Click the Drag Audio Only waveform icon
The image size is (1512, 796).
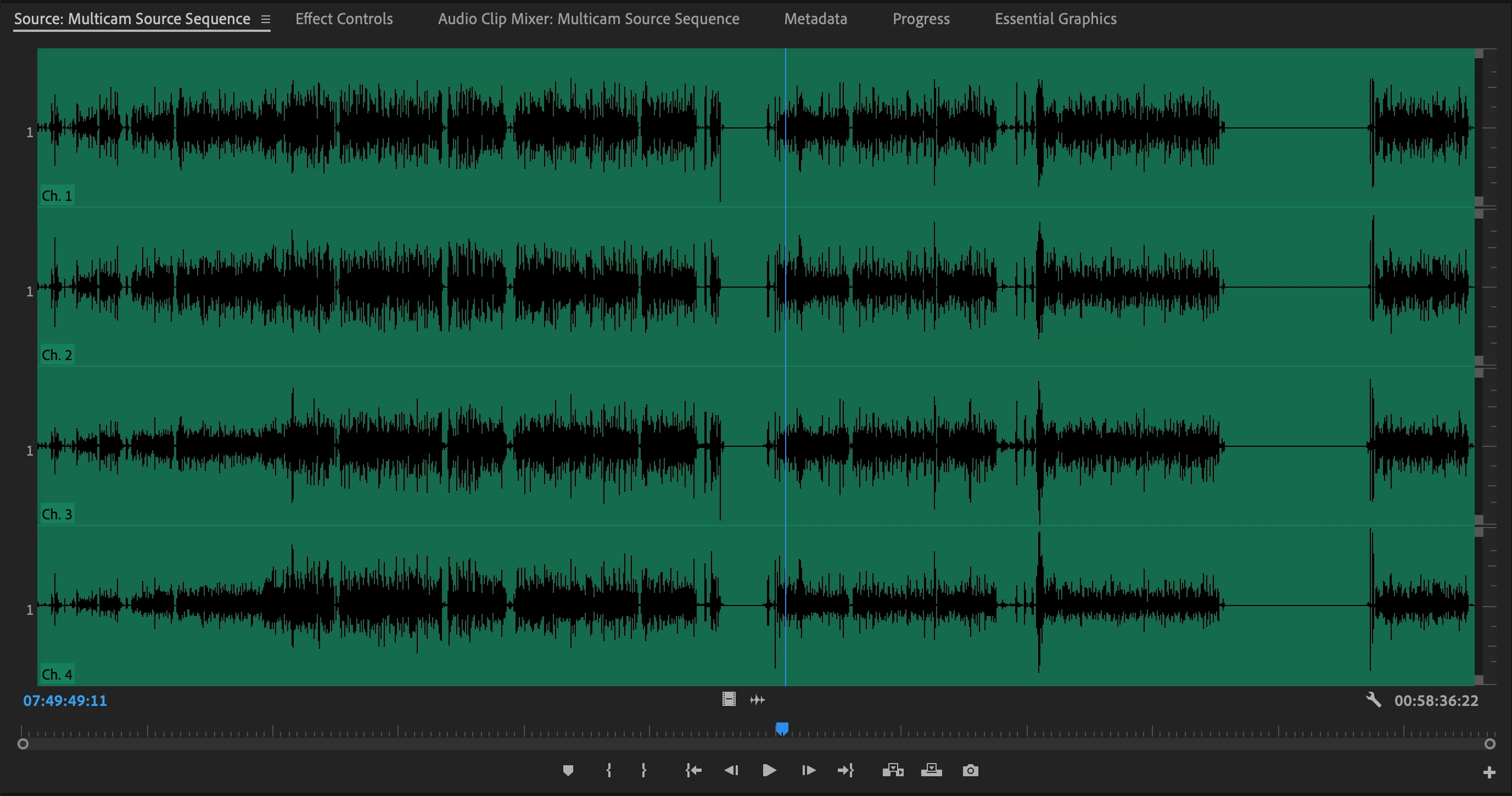[757, 700]
